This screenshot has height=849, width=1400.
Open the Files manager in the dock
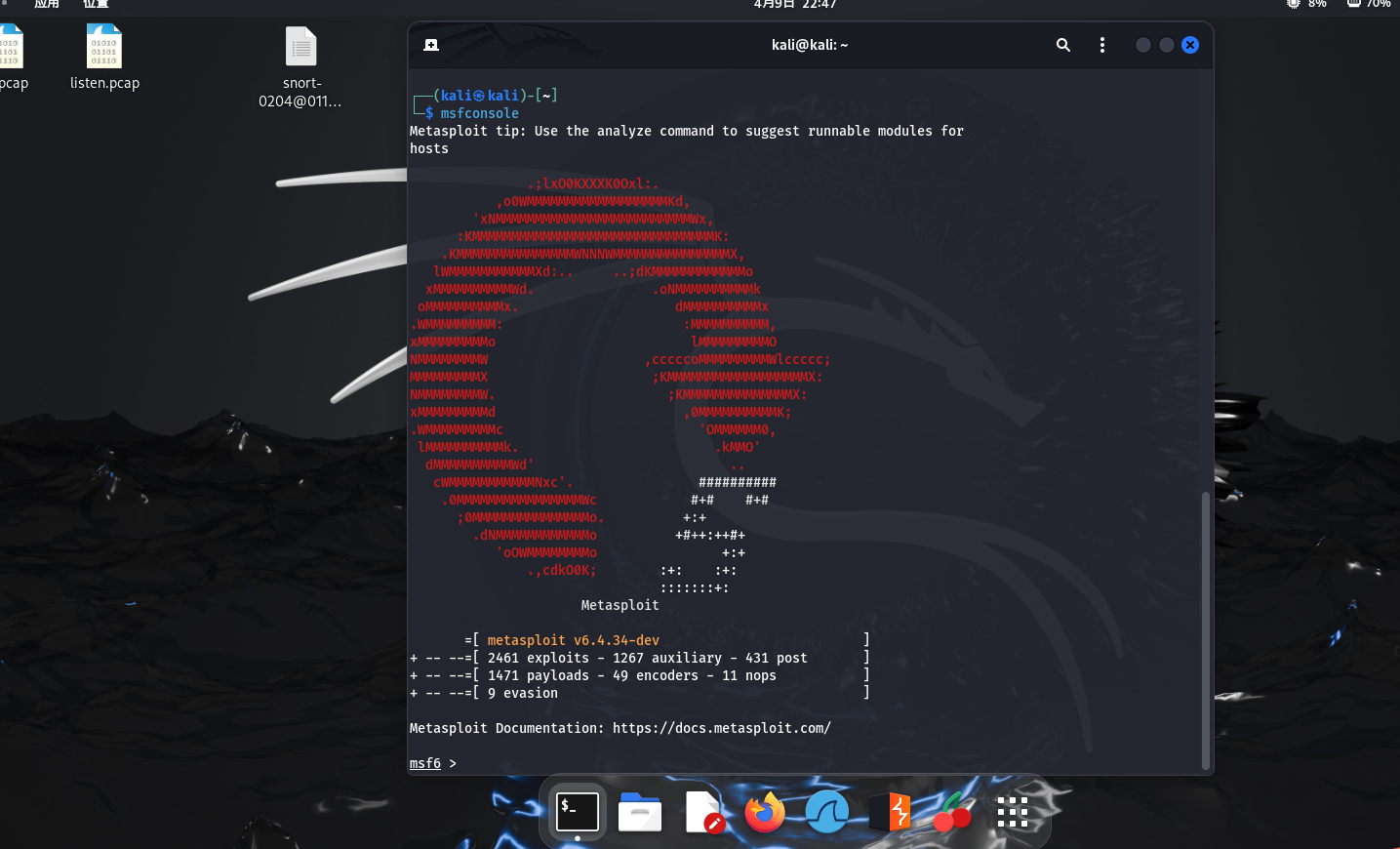point(640,812)
